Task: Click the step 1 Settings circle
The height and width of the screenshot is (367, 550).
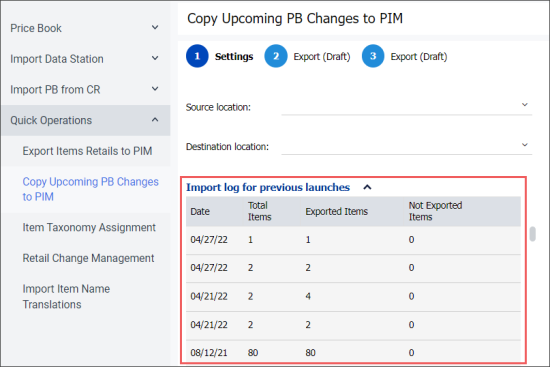Action: click(x=197, y=56)
